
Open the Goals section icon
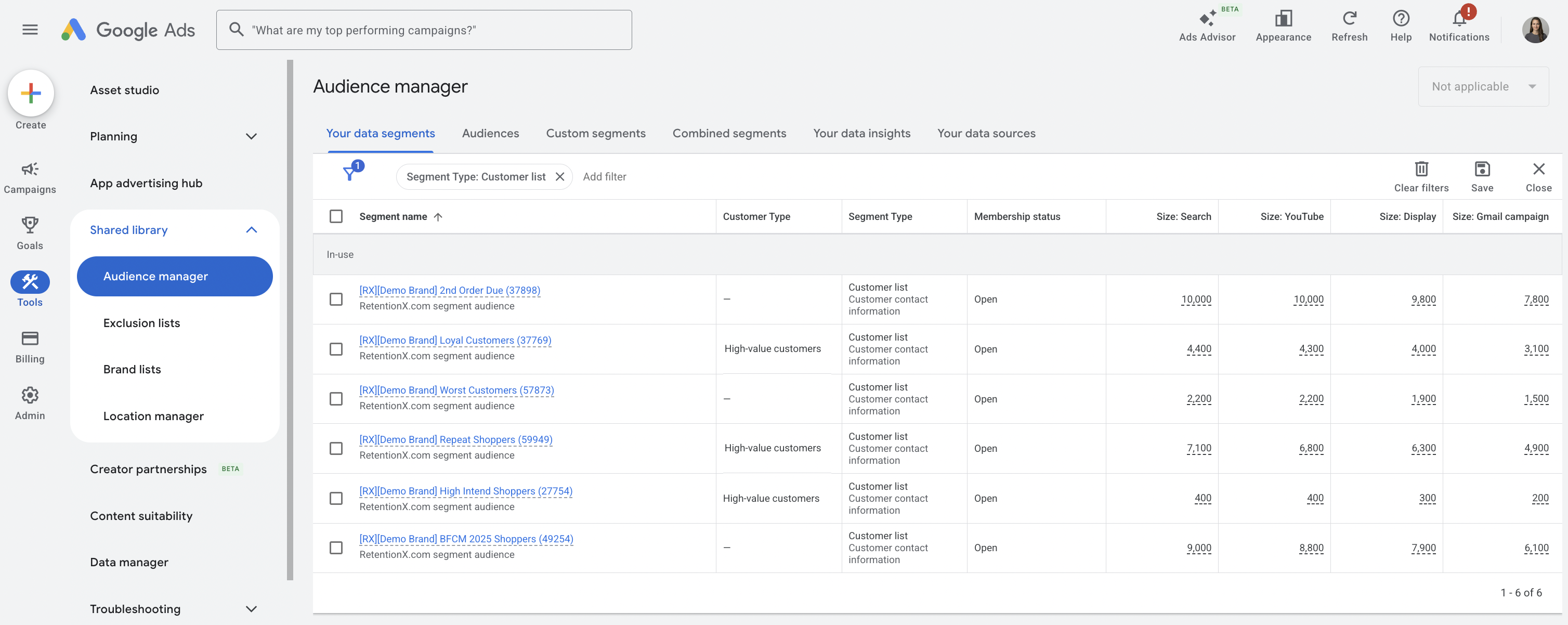click(x=30, y=225)
